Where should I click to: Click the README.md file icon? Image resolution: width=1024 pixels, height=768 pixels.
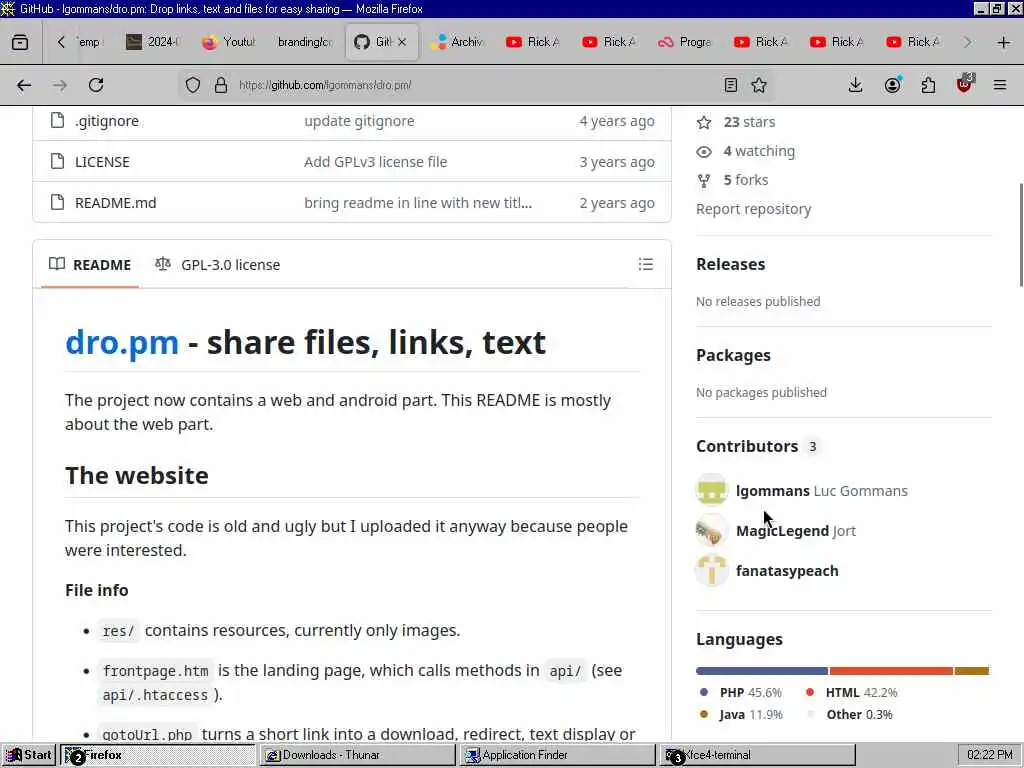click(x=57, y=202)
